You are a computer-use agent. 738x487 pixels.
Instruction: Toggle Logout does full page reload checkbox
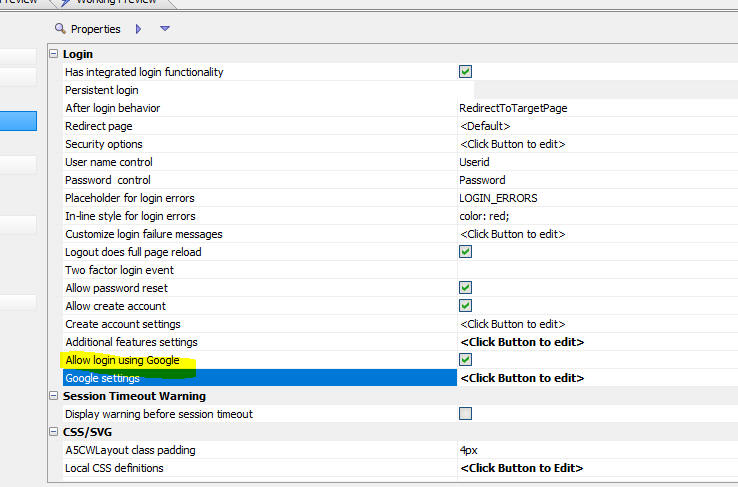(465, 252)
